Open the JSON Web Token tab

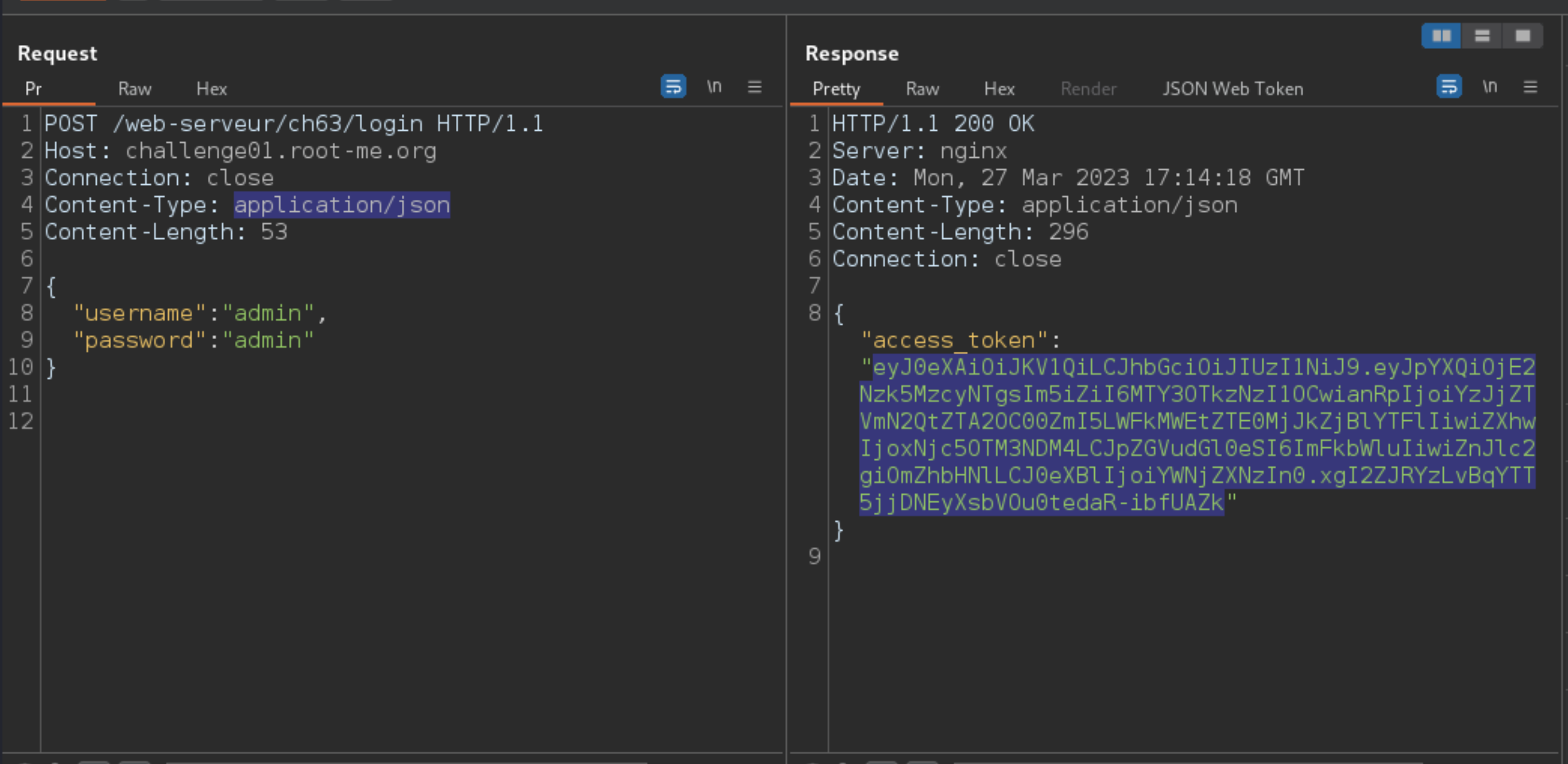(x=1232, y=89)
